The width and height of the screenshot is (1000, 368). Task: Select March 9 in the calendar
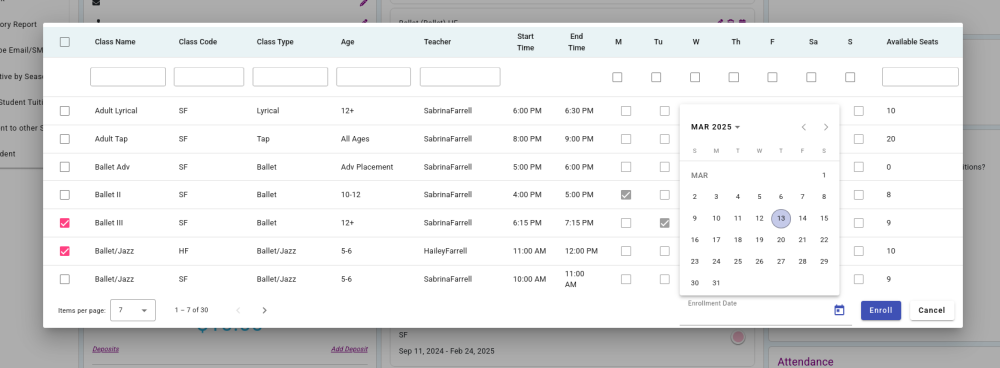[x=695, y=218]
